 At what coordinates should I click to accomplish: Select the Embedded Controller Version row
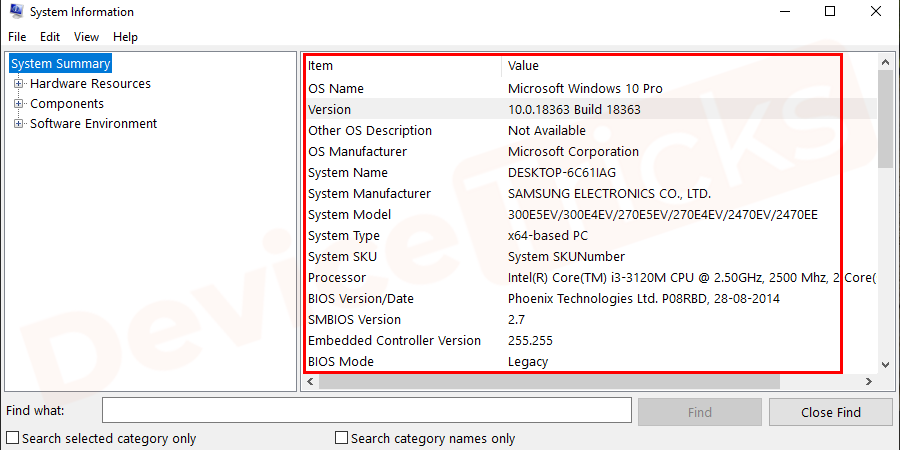pyautogui.click(x=590, y=341)
